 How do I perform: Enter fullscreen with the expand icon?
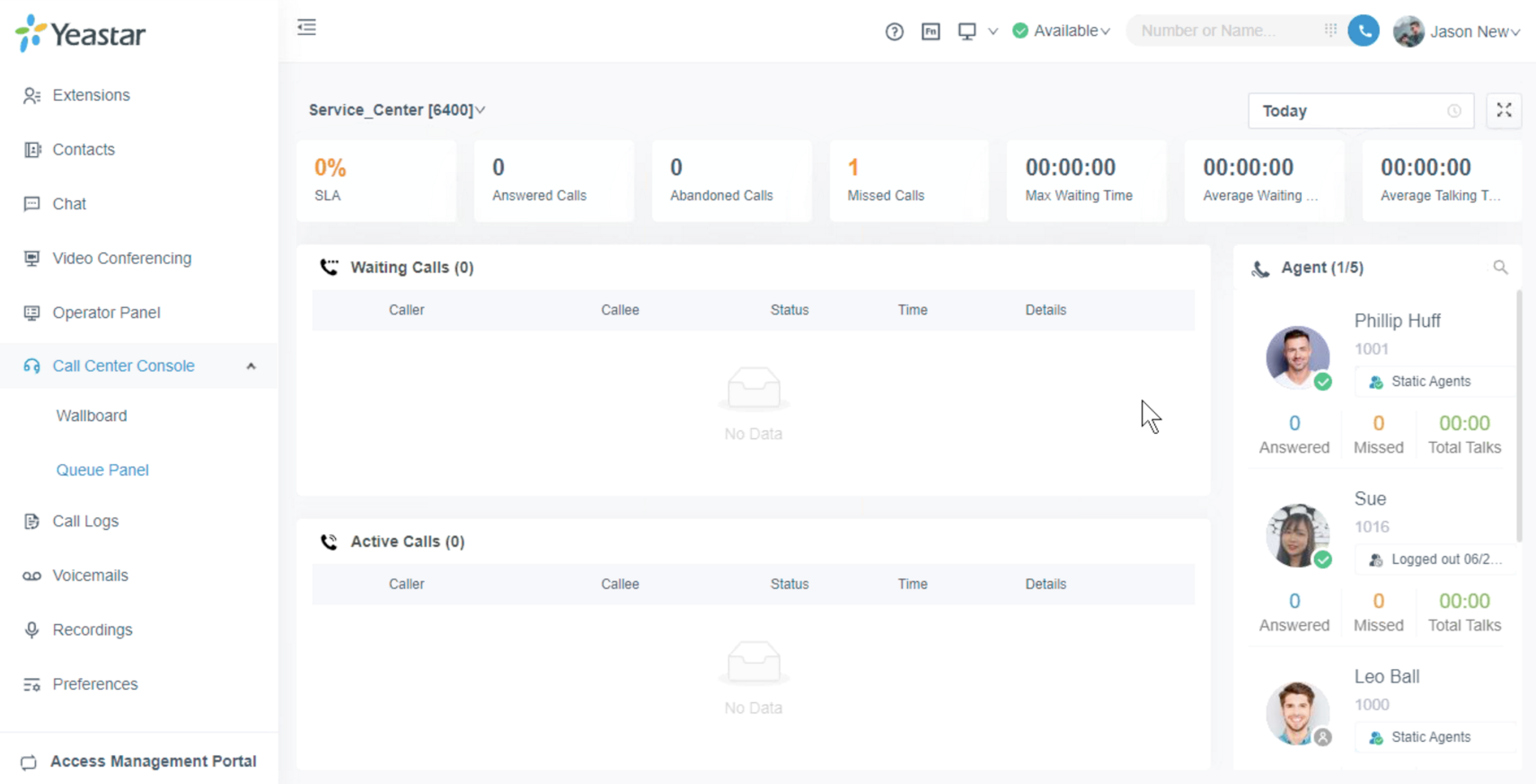(1503, 110)
